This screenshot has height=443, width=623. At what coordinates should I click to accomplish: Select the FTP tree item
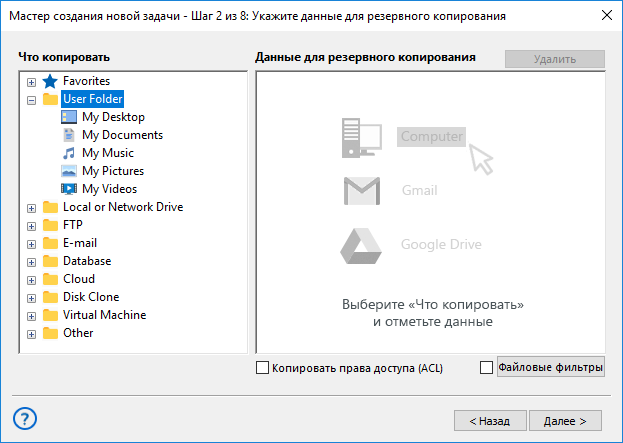73,225
